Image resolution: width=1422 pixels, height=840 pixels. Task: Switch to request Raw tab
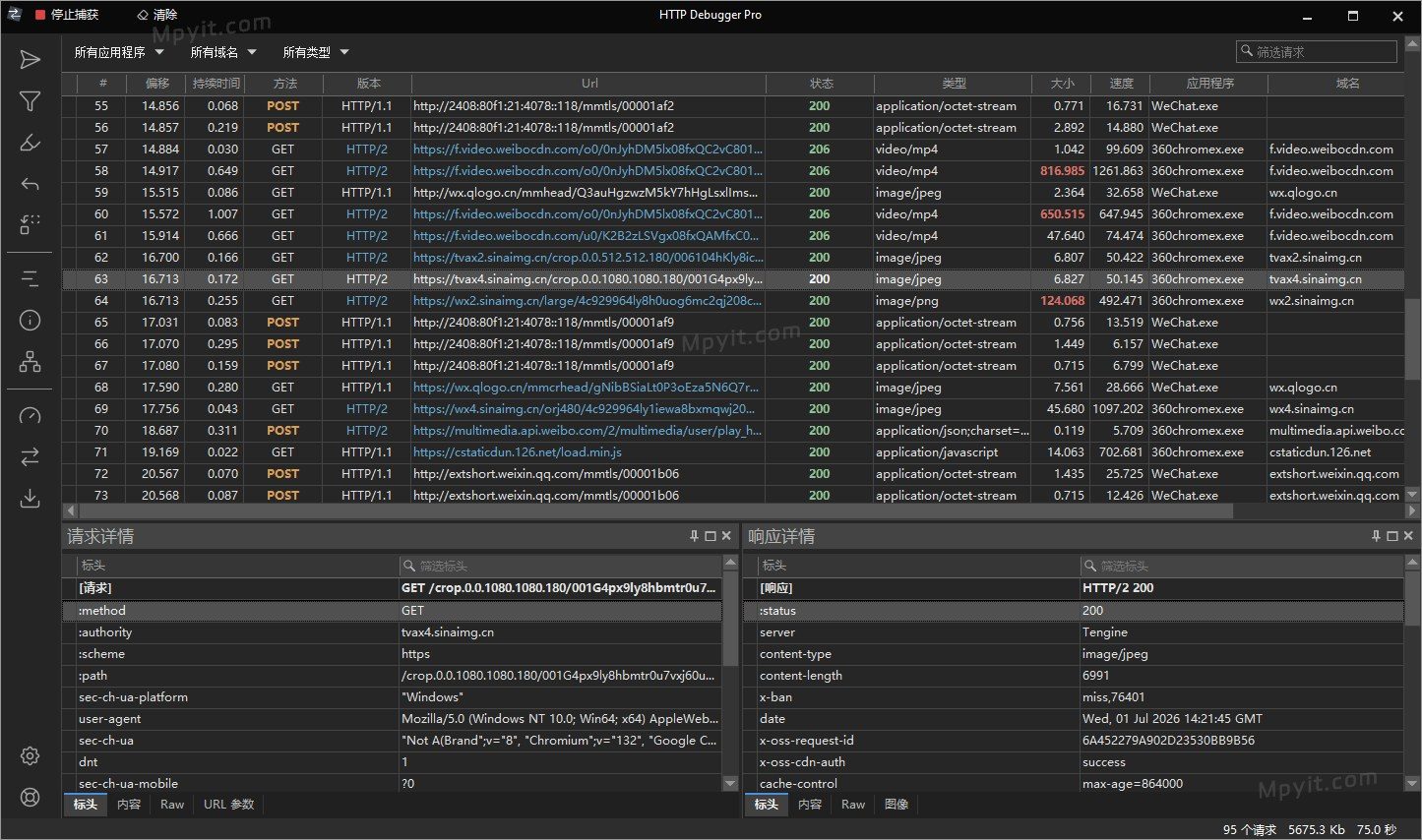tap(172, 805)
